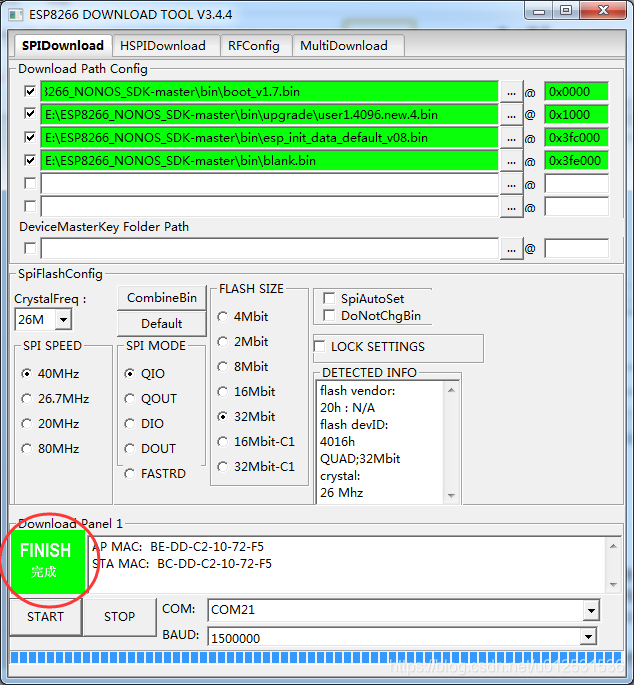Click the START button

tap(45, 617)
